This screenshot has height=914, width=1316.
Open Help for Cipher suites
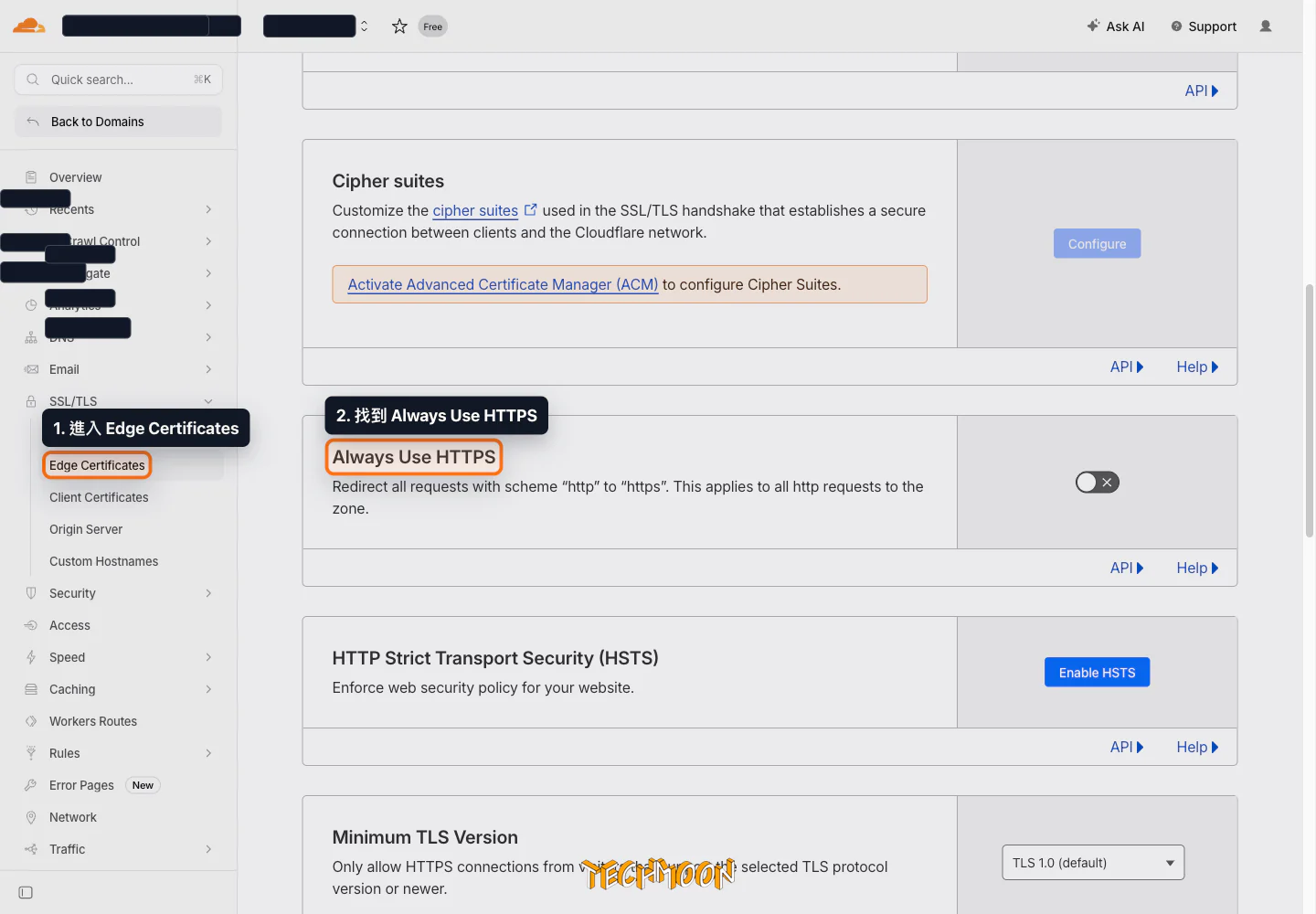[1197, 367]
